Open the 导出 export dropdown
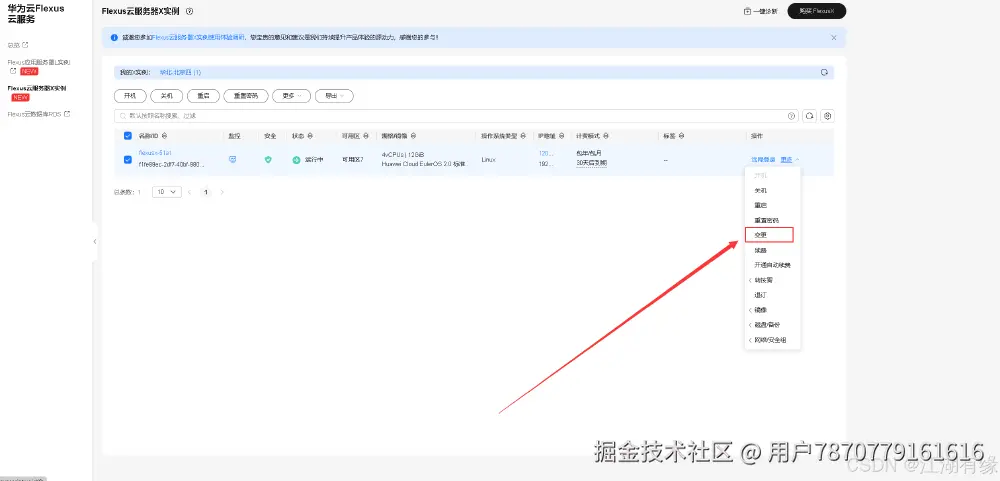The image size is (1000, 481). (x=334, y=96)
